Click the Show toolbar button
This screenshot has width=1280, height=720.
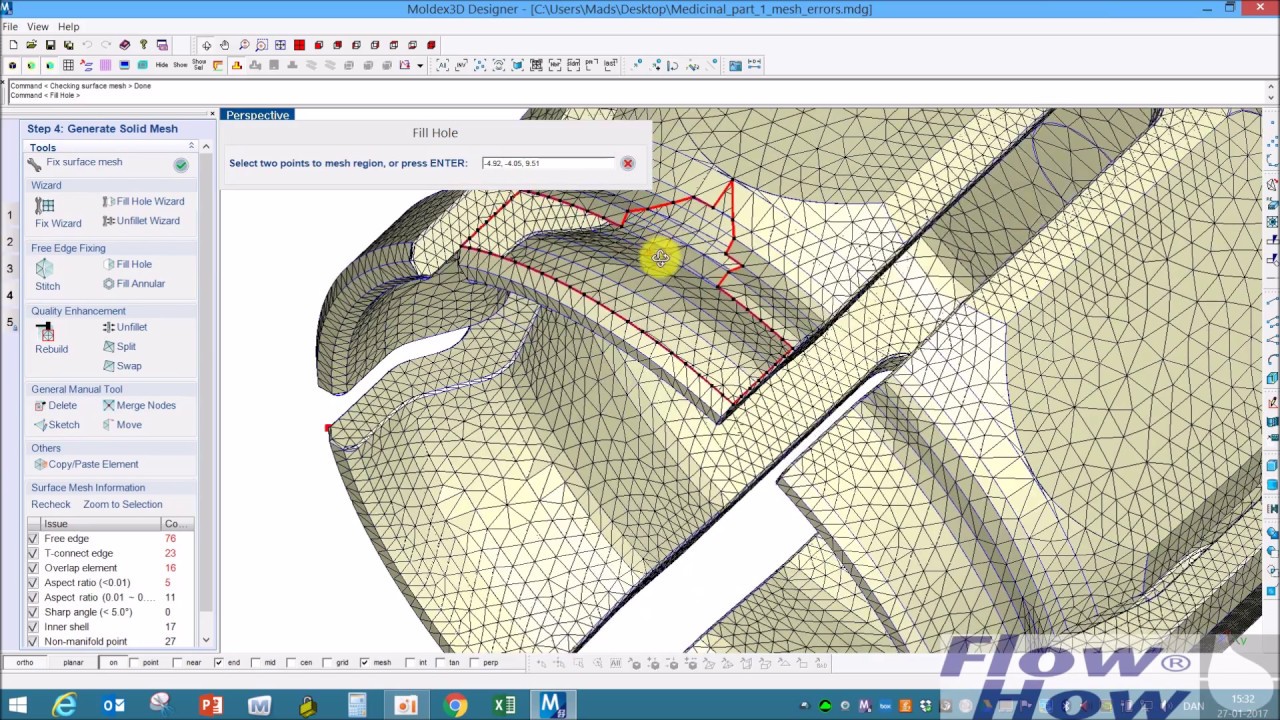(180, 65)
